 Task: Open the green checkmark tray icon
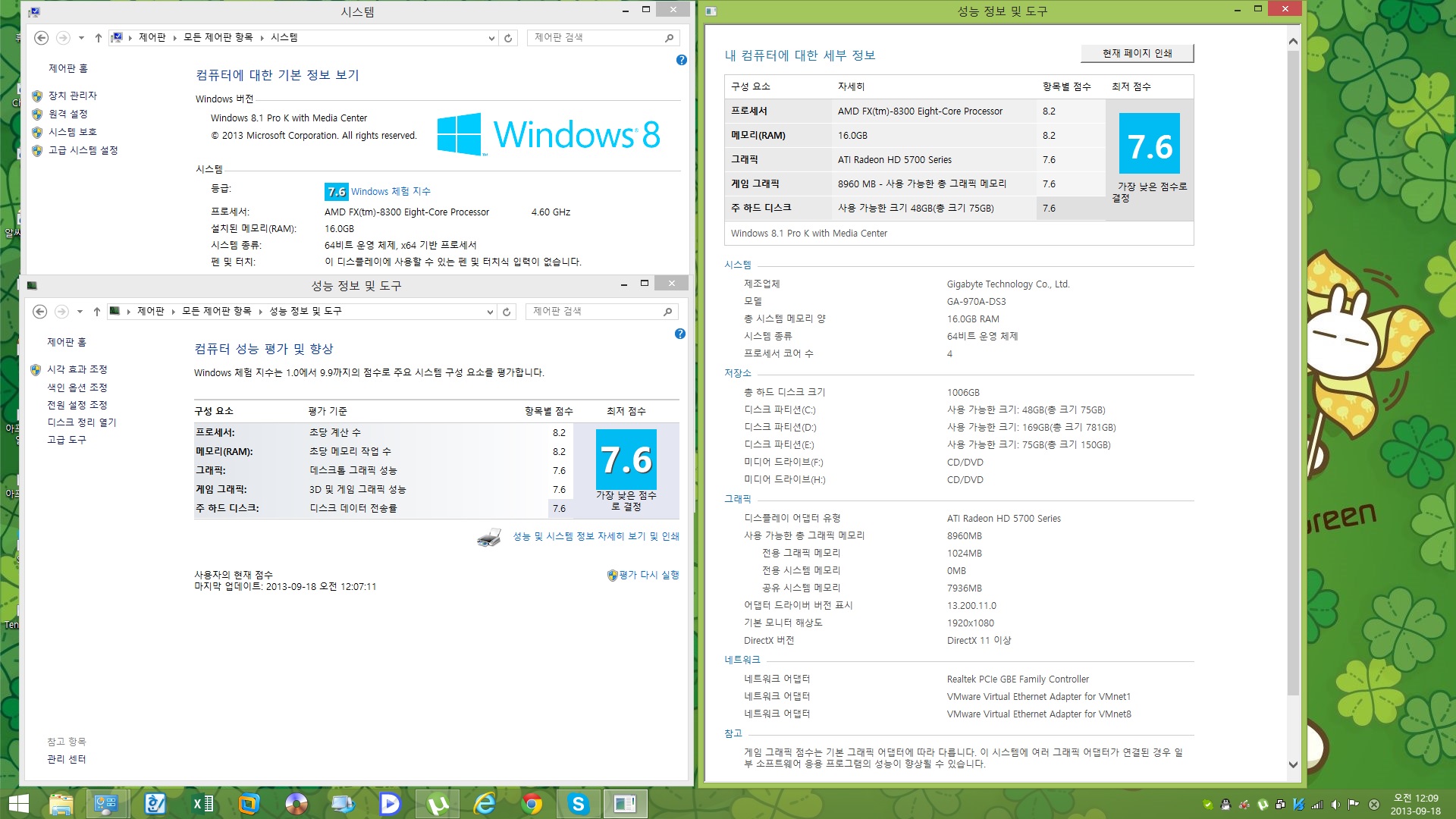pyautogui.click(x=1207, y=805)
